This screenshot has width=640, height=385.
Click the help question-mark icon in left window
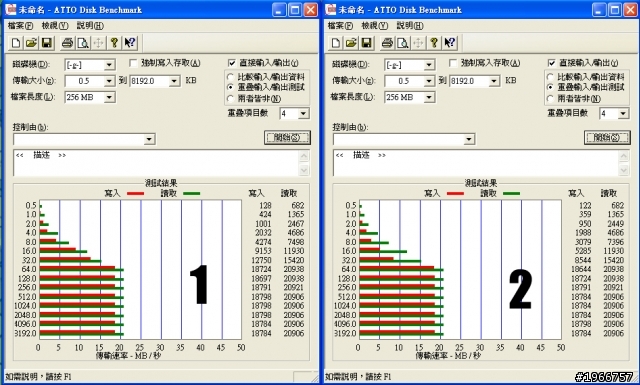click(114, 42)
